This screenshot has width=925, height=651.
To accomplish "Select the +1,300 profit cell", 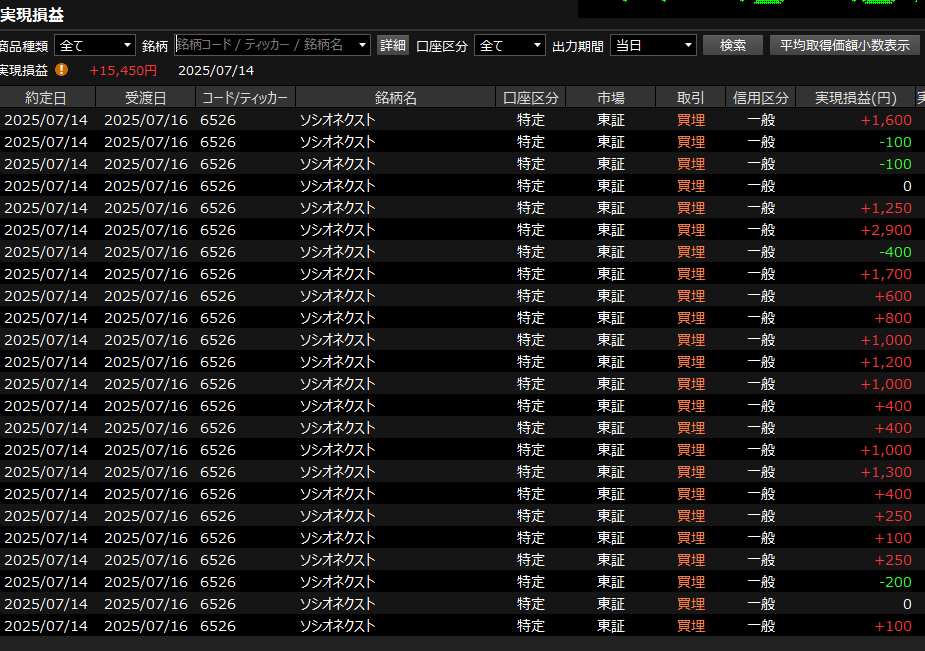I will click(x=885, y=472).
